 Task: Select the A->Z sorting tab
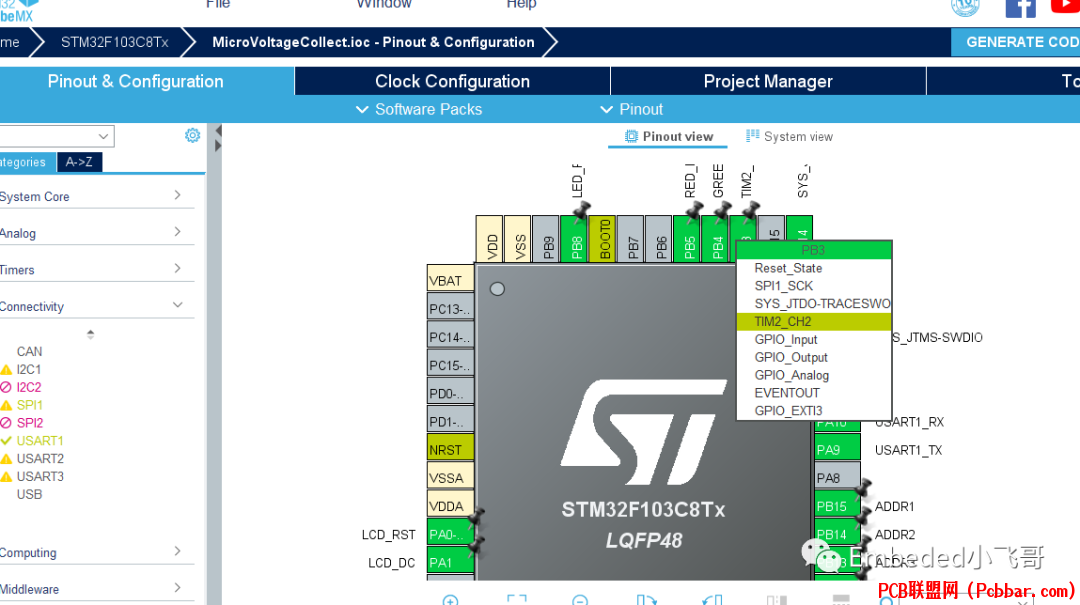(79, 162)
